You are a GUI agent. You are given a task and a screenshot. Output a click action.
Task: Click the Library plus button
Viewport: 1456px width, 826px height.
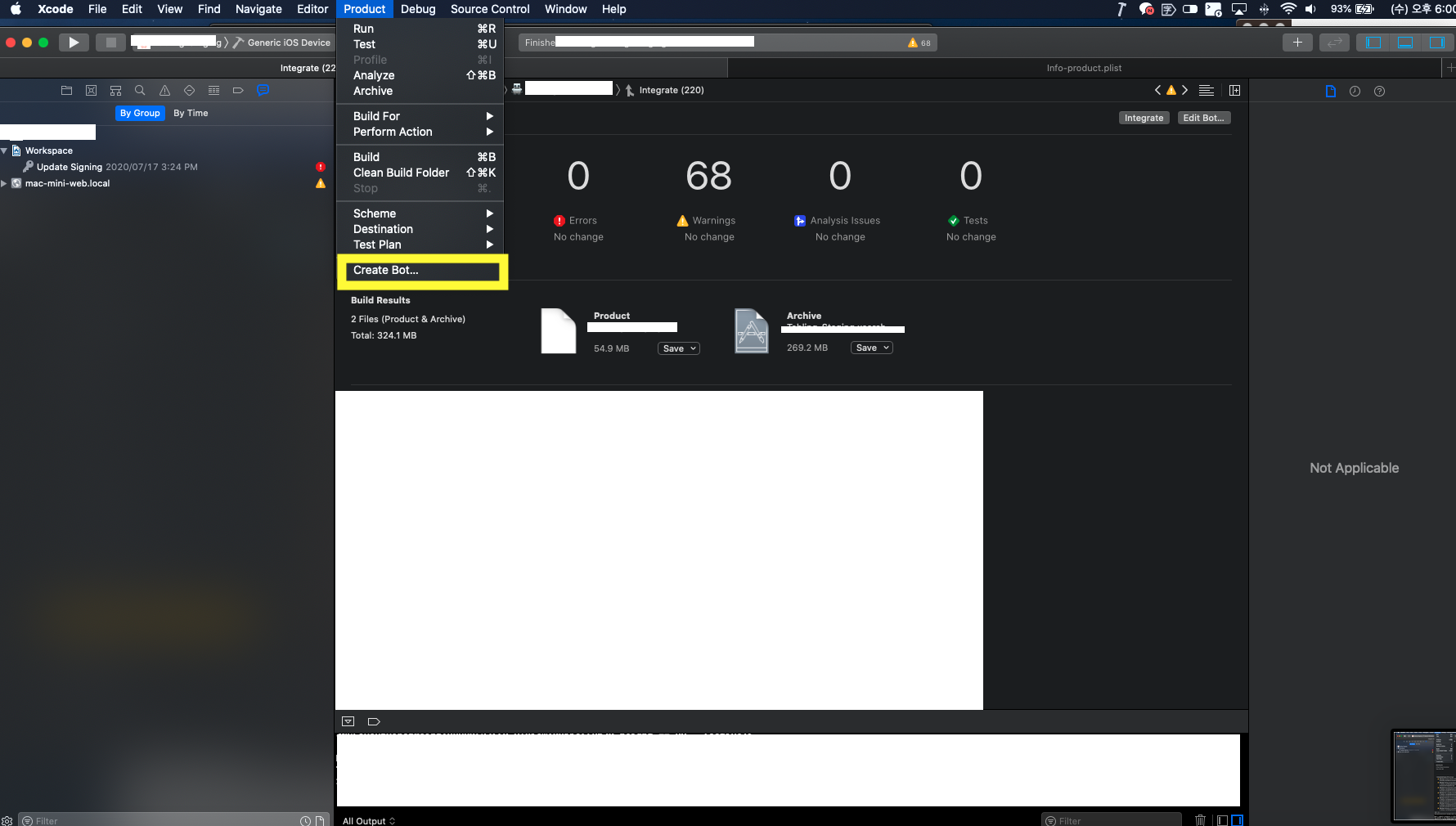pos(1297,43)
